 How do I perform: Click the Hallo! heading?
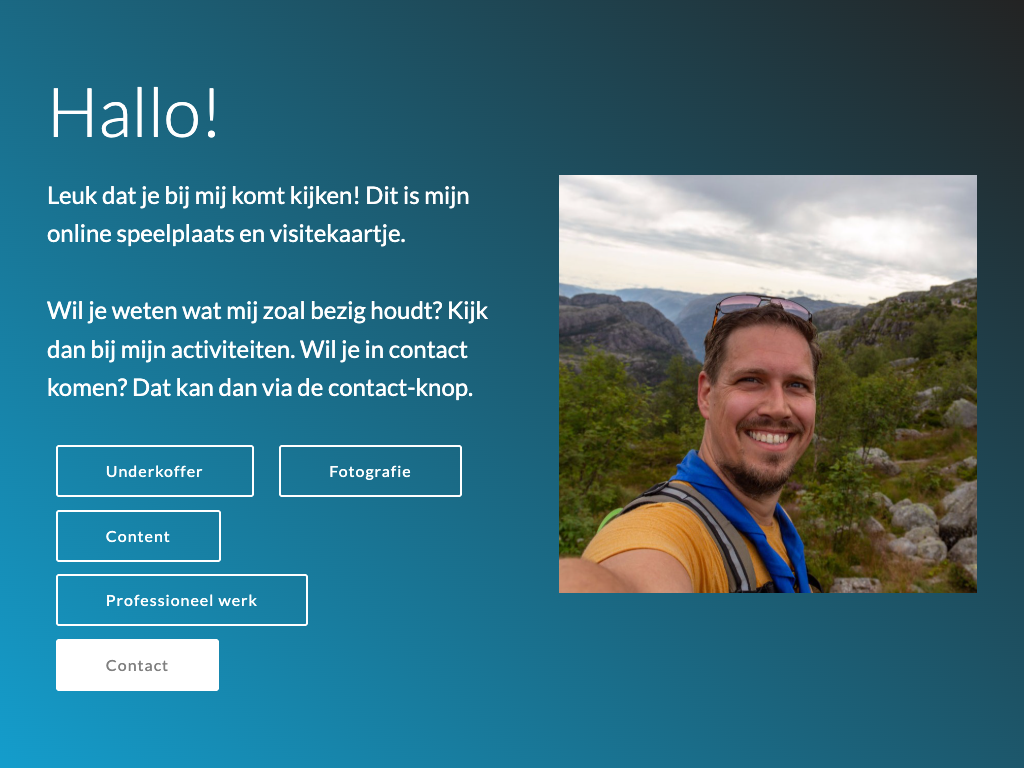tap(134, 114)
